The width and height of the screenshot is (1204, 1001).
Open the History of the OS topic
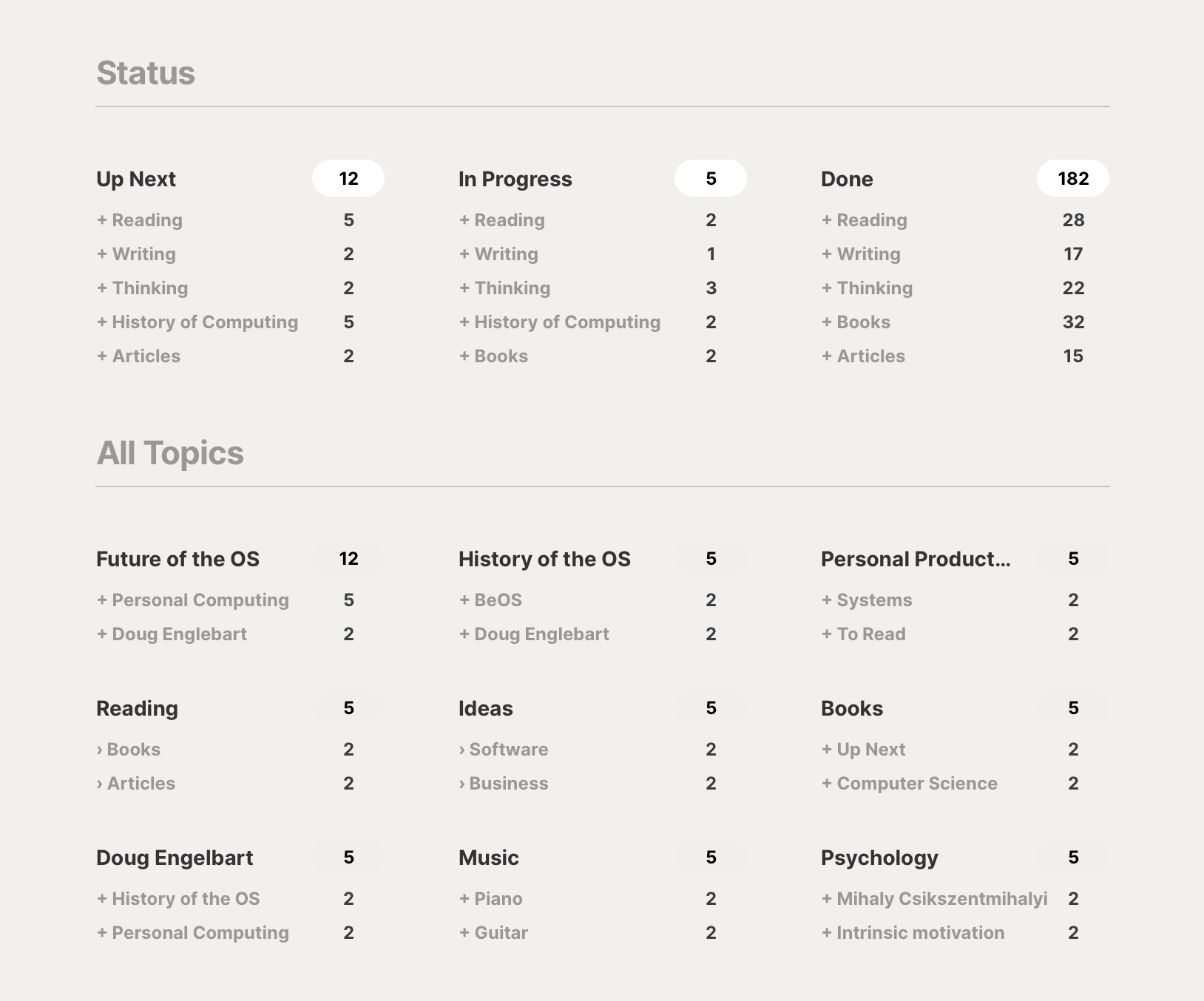(x=544, y=559)
